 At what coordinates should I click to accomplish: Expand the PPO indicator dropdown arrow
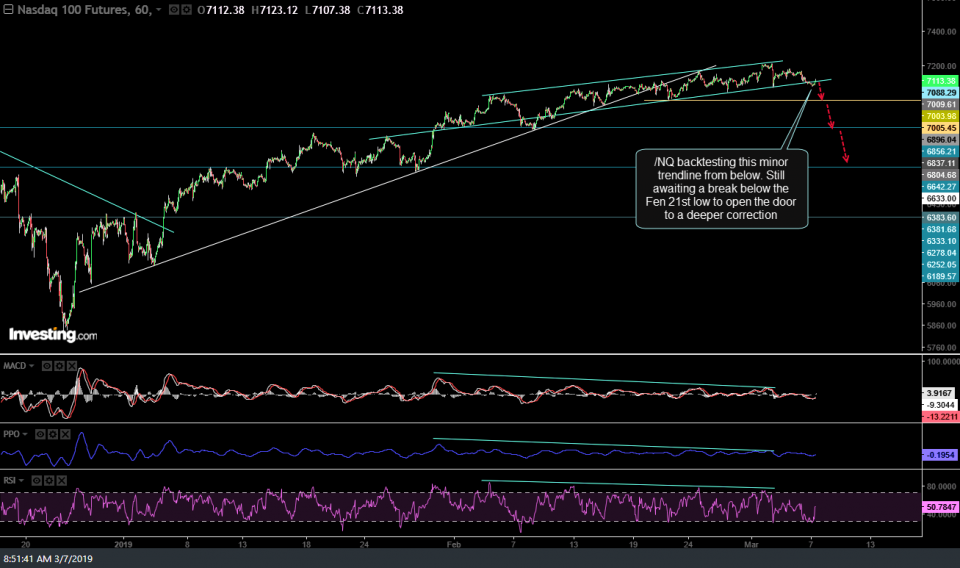click(25, 434)
